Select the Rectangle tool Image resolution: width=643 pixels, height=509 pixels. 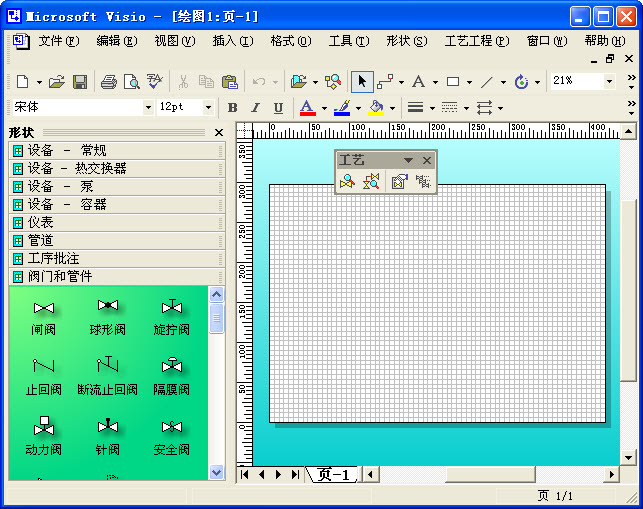coord(453,82)
